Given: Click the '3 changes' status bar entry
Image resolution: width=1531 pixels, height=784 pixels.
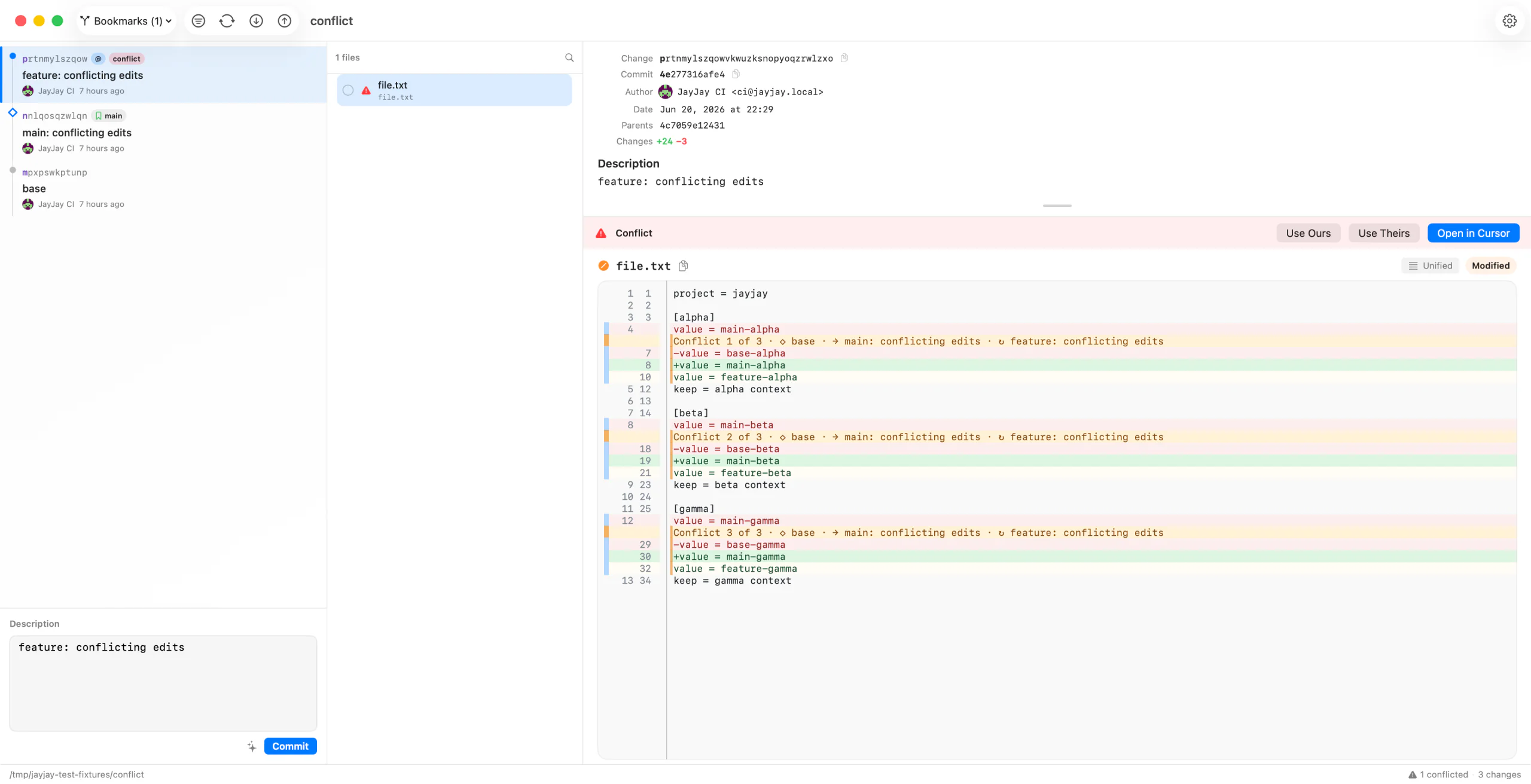Looking at the screenshot, I should (x=1499, y=774).
